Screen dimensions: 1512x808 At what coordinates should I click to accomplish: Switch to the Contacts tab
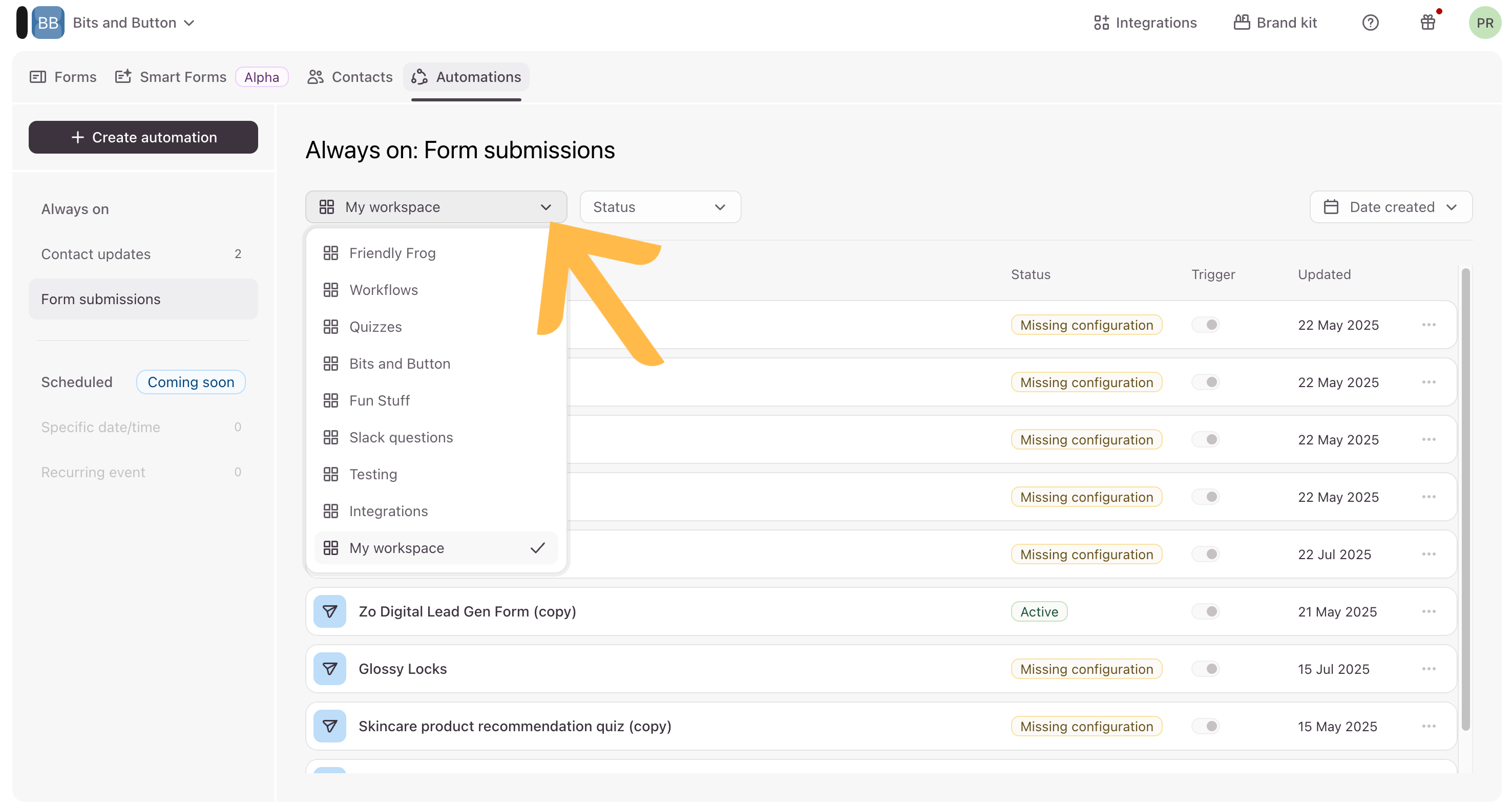[350, 77]
